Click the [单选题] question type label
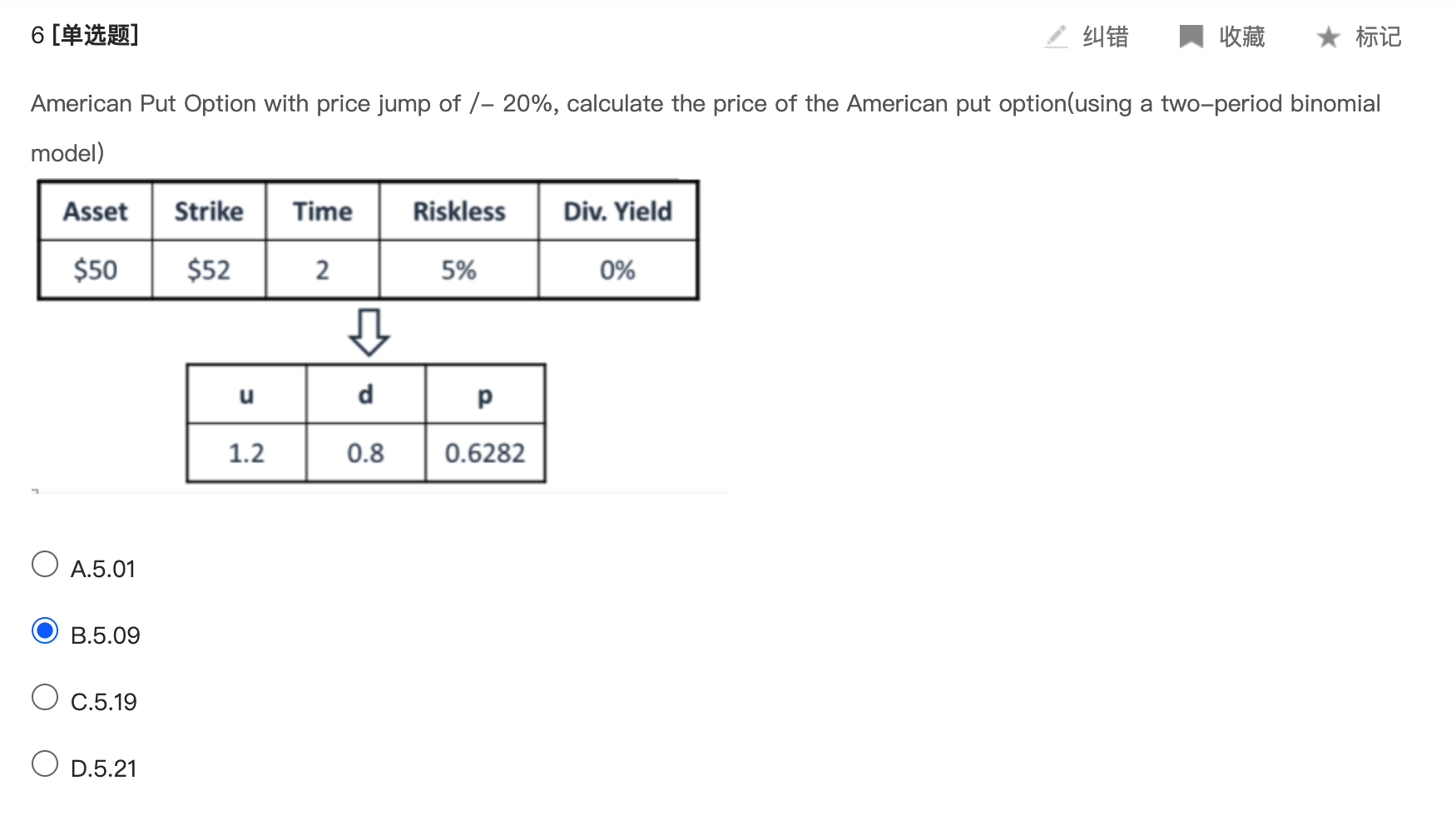This screenshot has width=1456, height=825. pos(95,35)
